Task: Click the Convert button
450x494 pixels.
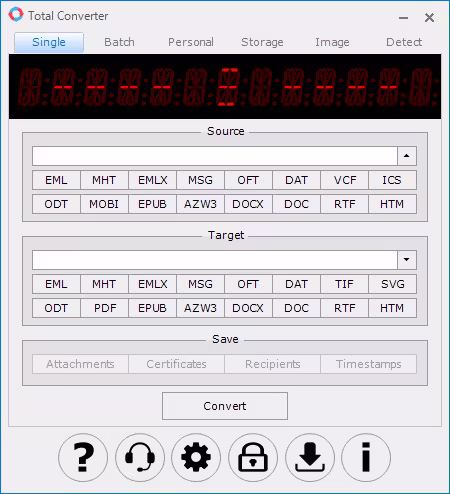Action: [x=225, y=406]
